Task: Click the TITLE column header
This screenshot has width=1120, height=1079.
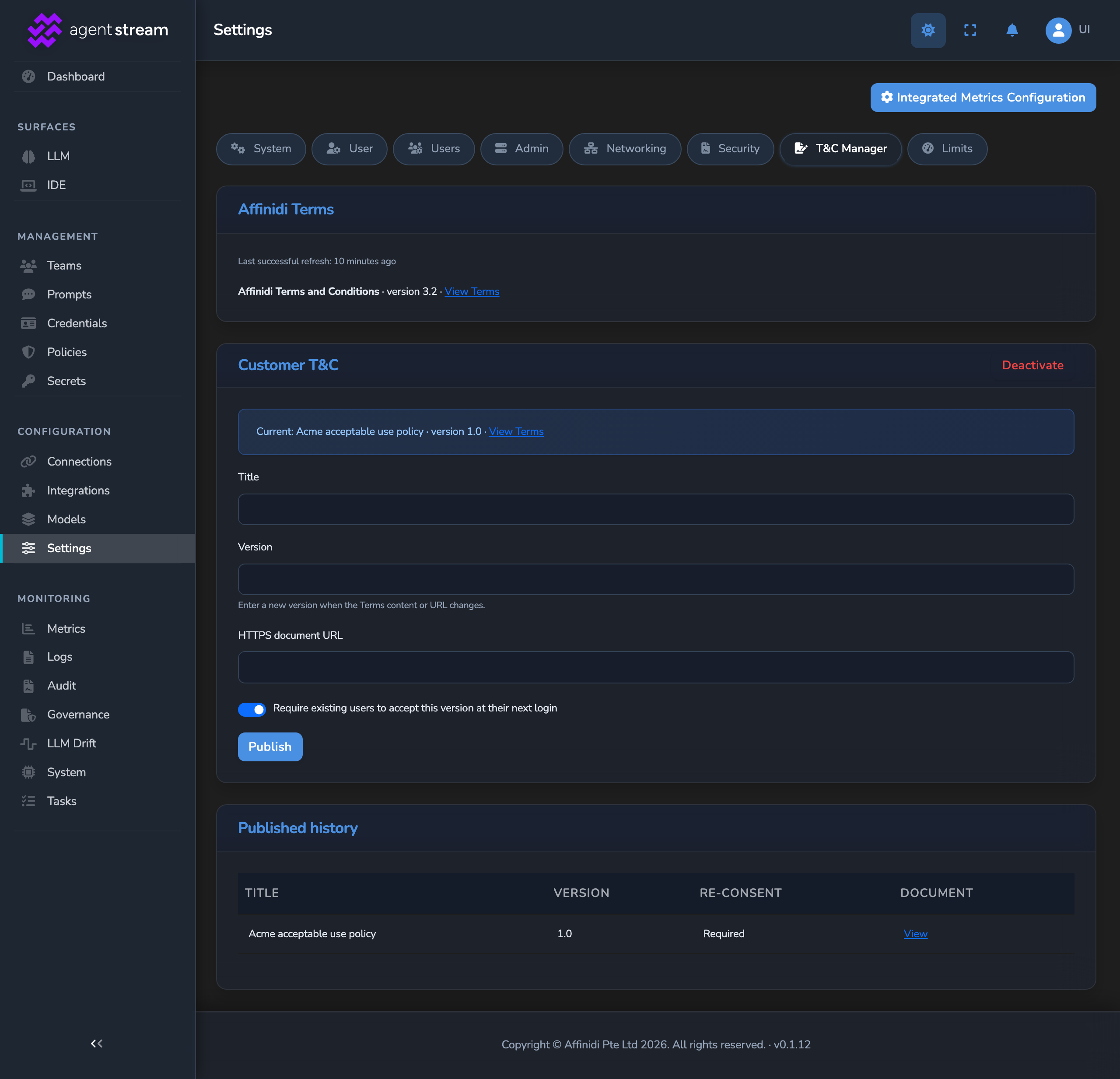Action: pyautogui.click(x=262, y=893)
